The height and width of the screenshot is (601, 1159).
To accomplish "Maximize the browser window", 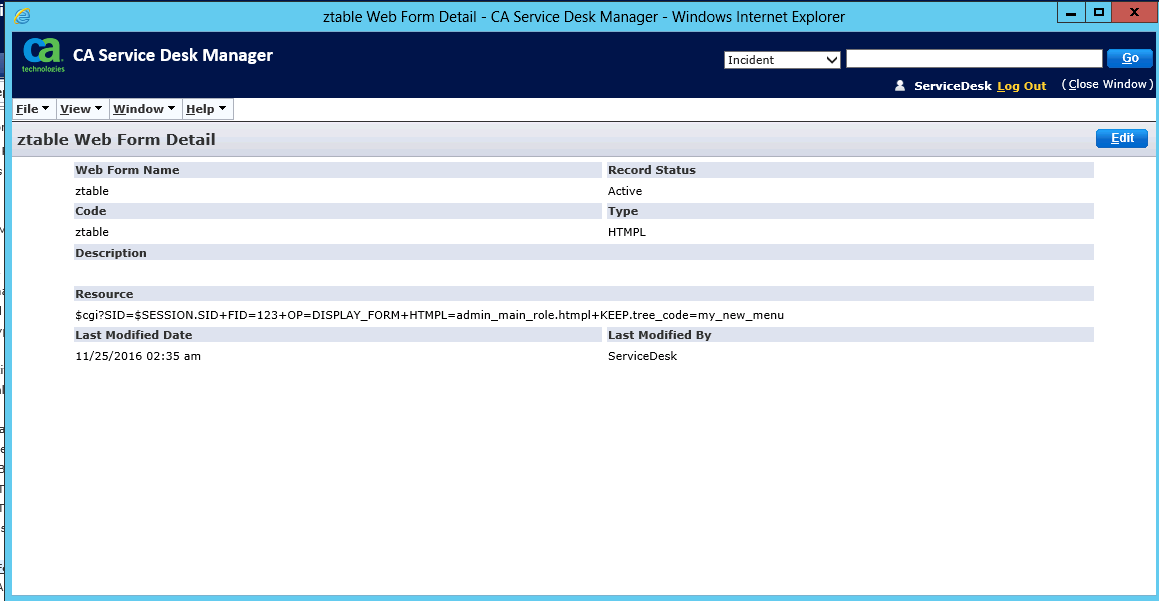I will (x=1099, y=12).
